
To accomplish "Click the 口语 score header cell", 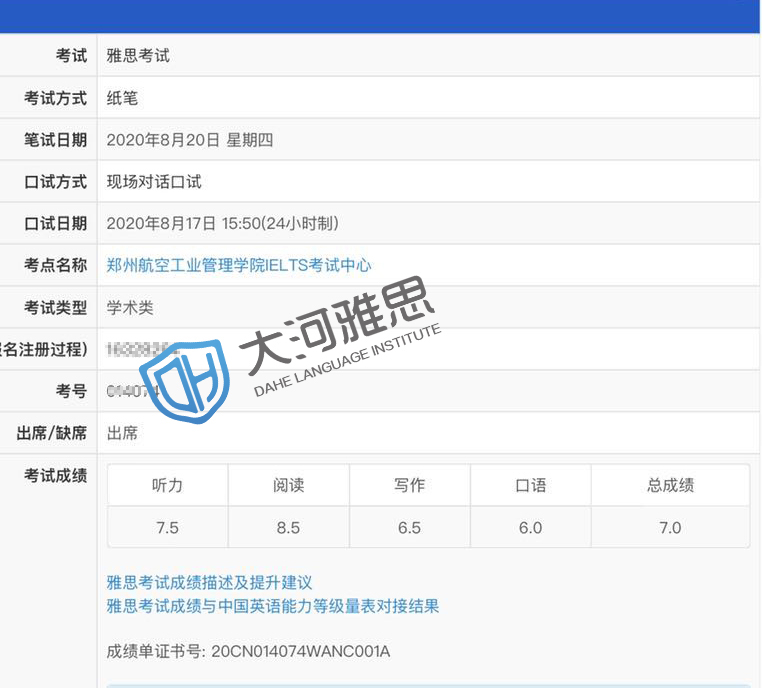I will 531,485.
